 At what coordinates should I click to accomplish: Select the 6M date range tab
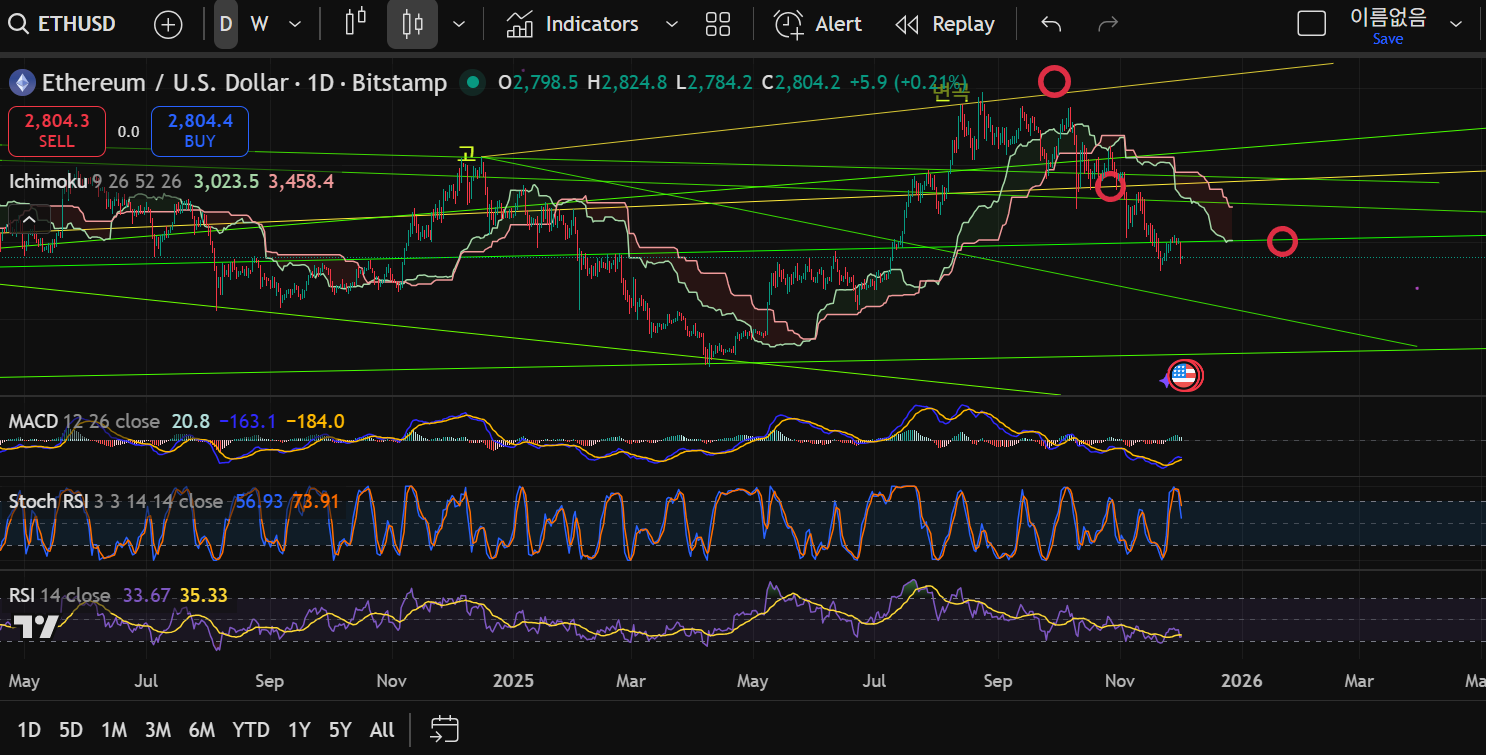[201, 730]
